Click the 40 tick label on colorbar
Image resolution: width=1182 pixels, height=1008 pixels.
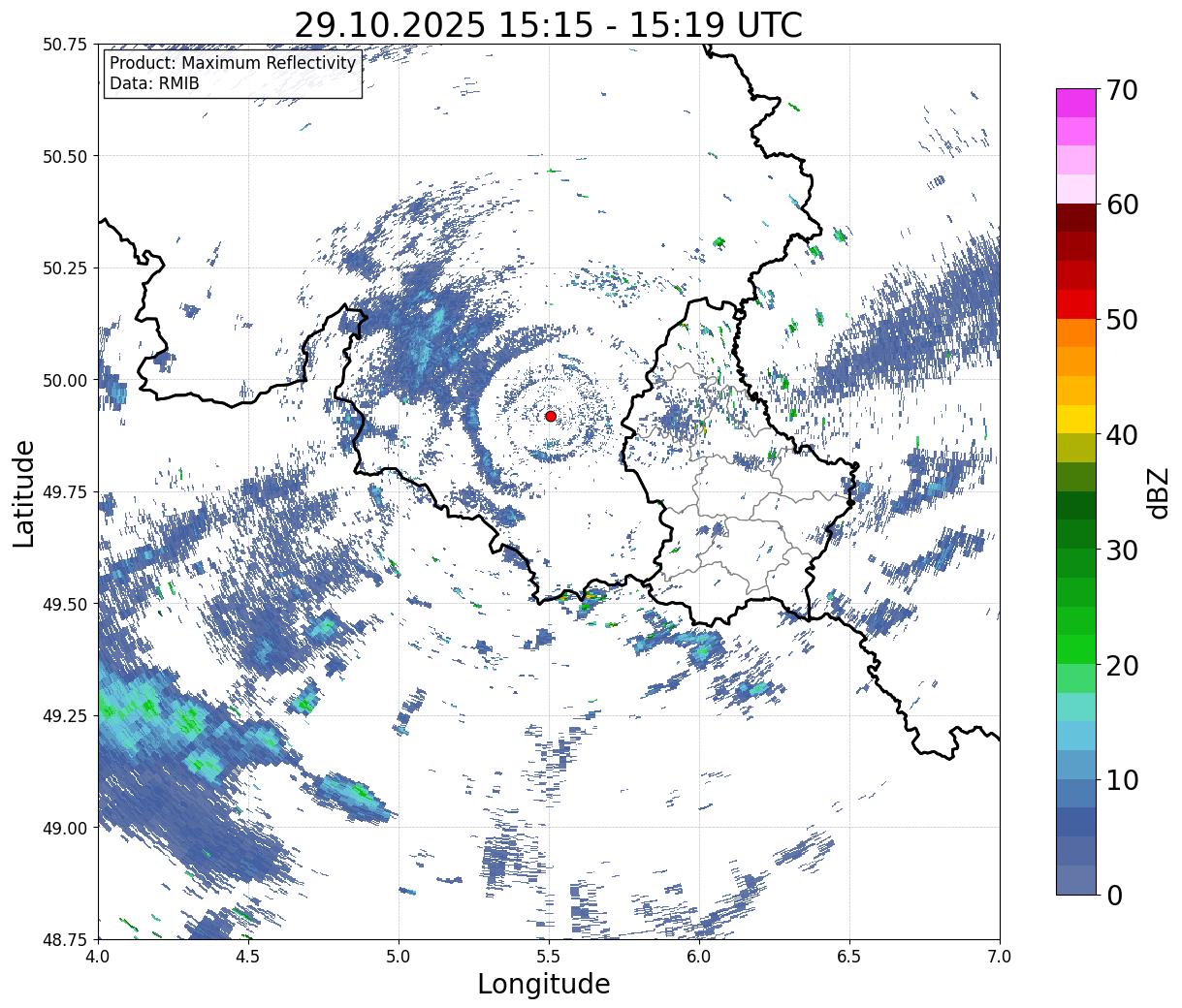coord(1122,435)
